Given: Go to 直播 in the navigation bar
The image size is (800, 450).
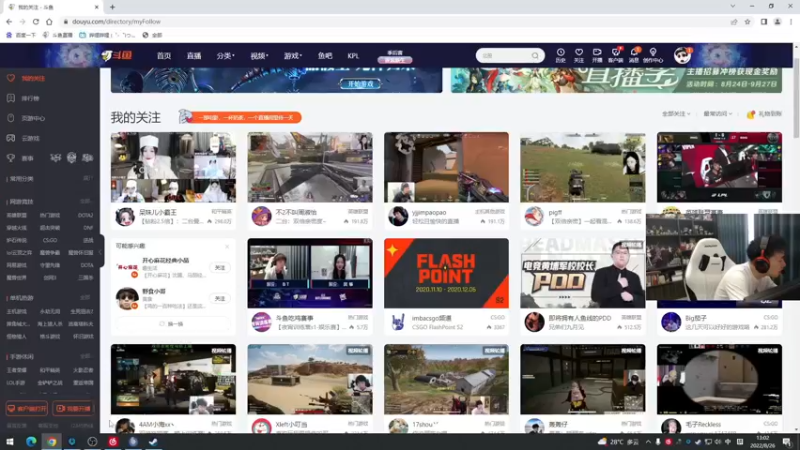Looking at the screenshot, I should (194, 56).
